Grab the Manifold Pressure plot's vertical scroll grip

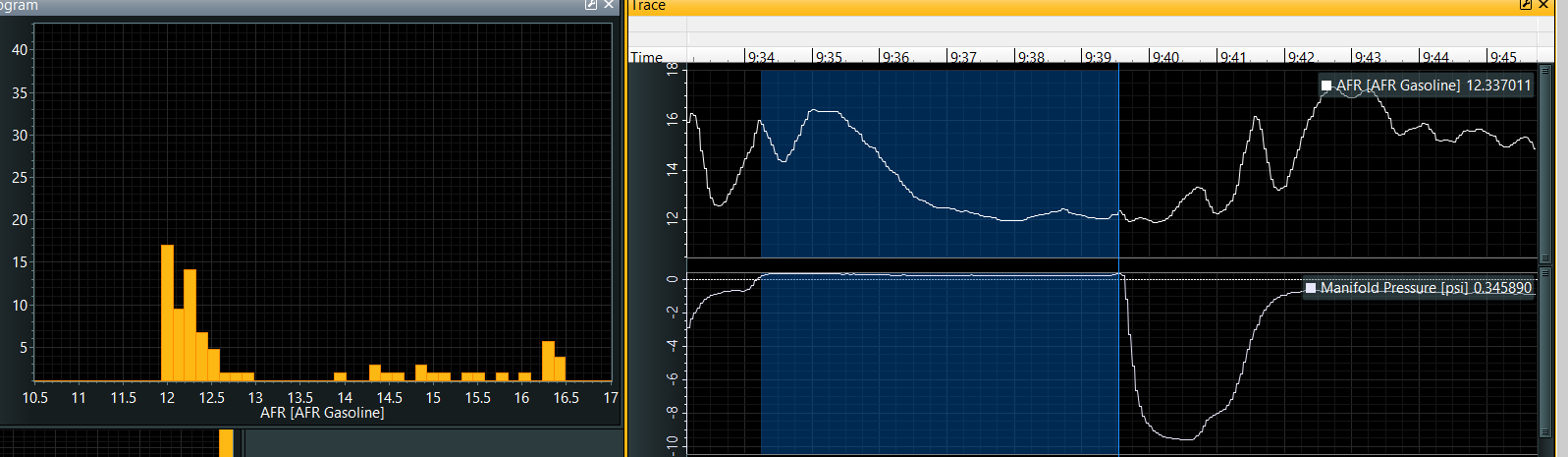pos(1545,354)
